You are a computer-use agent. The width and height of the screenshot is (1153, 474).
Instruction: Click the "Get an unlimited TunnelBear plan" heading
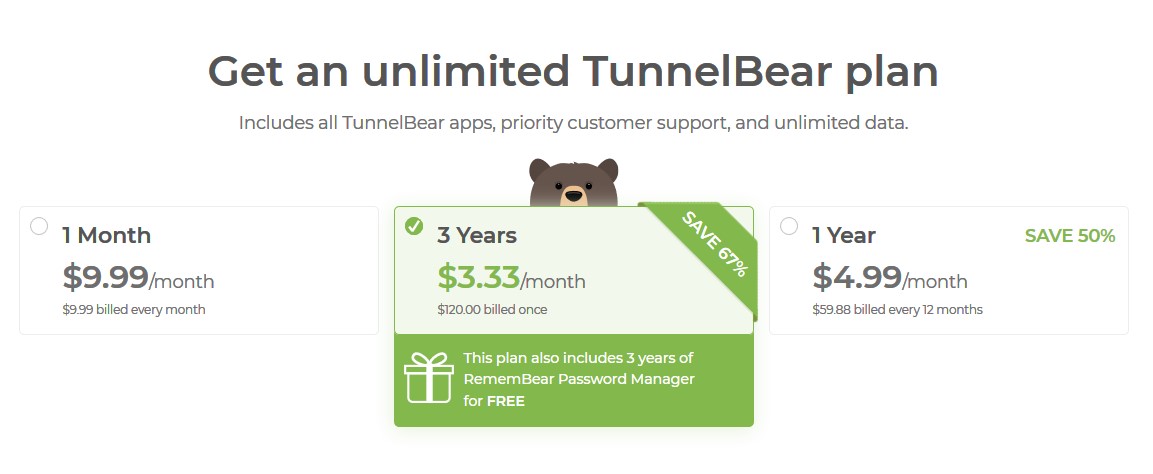[574, 72]
